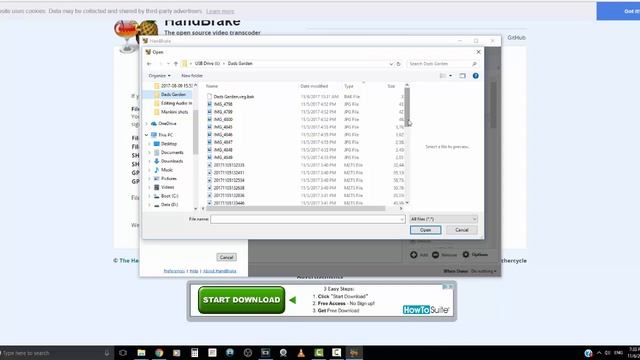Close the Start Download advertisement

pos(450,287)
